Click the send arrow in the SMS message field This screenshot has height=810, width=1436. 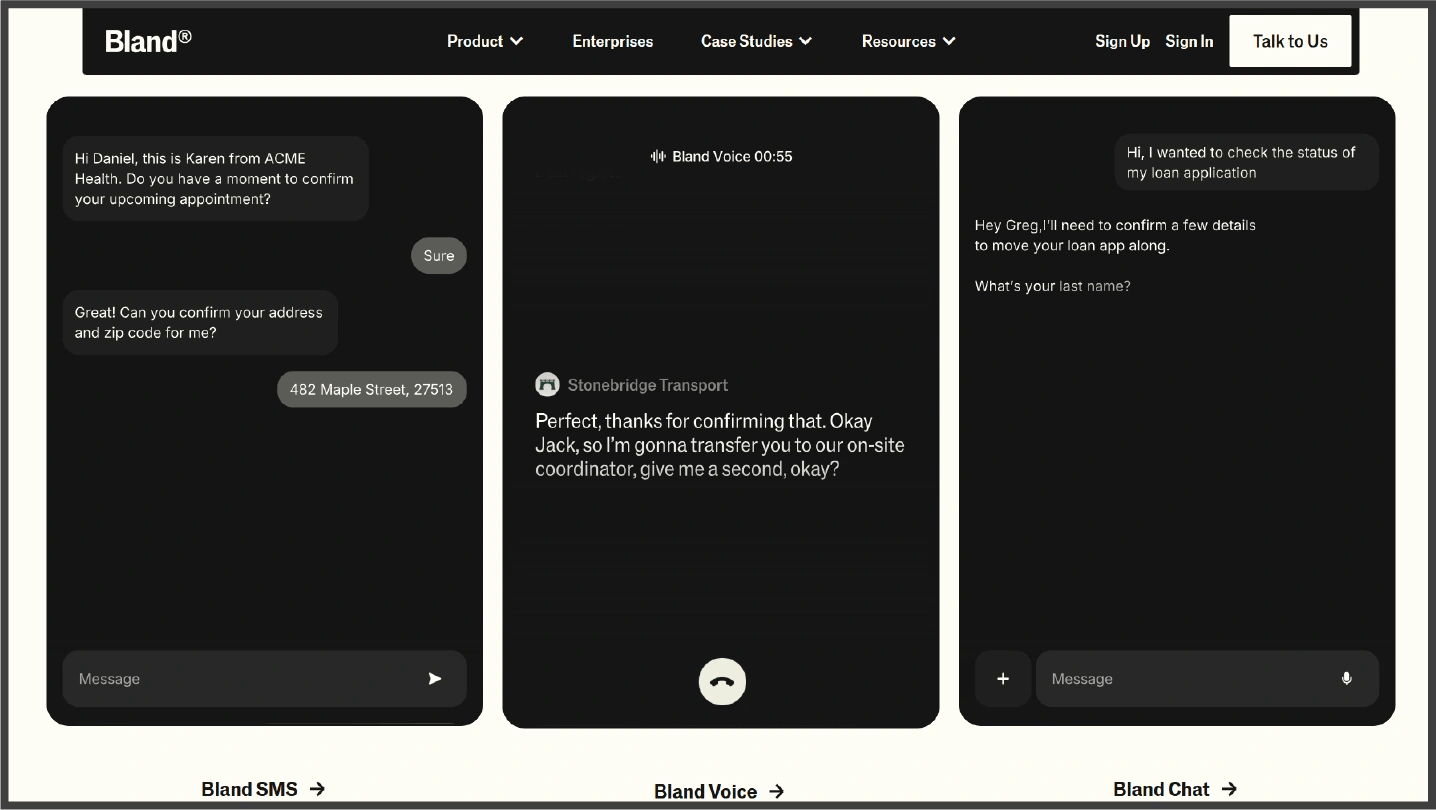point(434,678)
